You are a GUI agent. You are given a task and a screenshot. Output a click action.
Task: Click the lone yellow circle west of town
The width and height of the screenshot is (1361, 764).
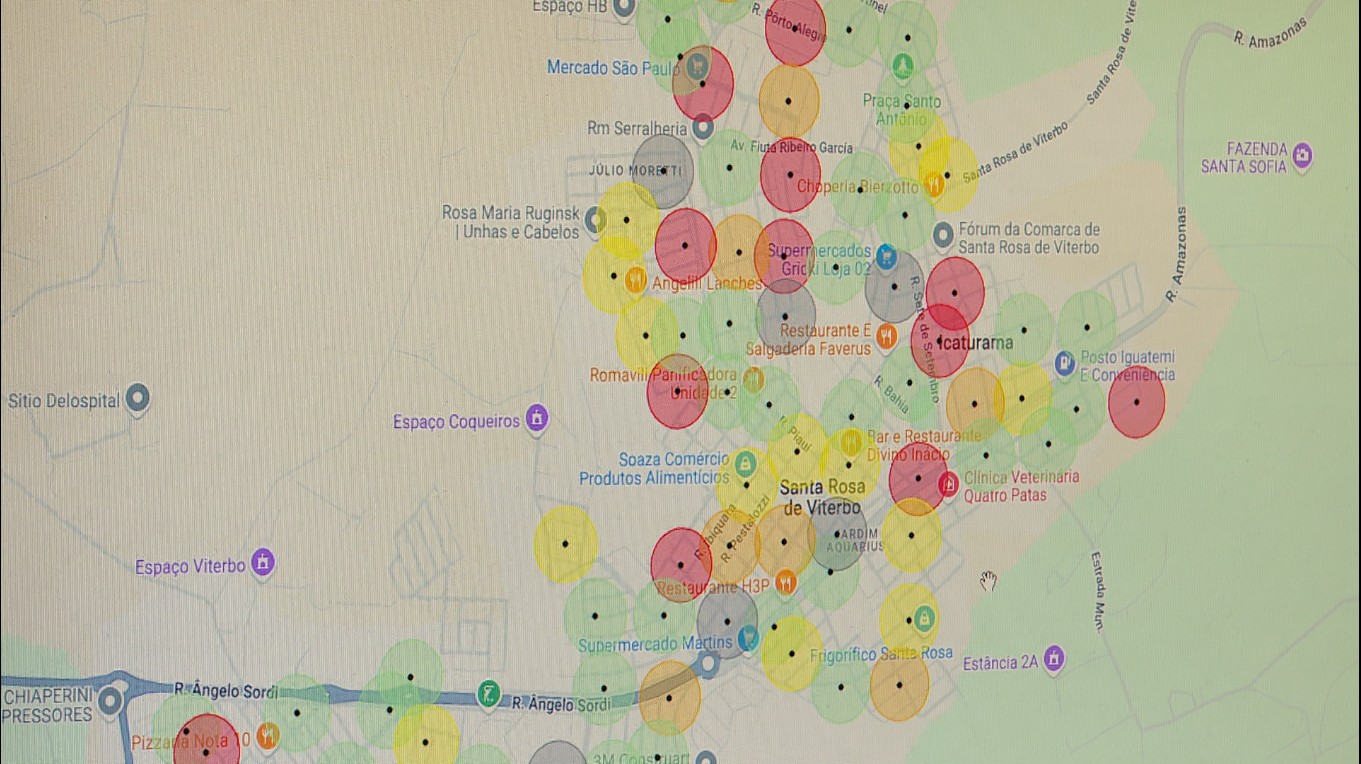[565, 544]
